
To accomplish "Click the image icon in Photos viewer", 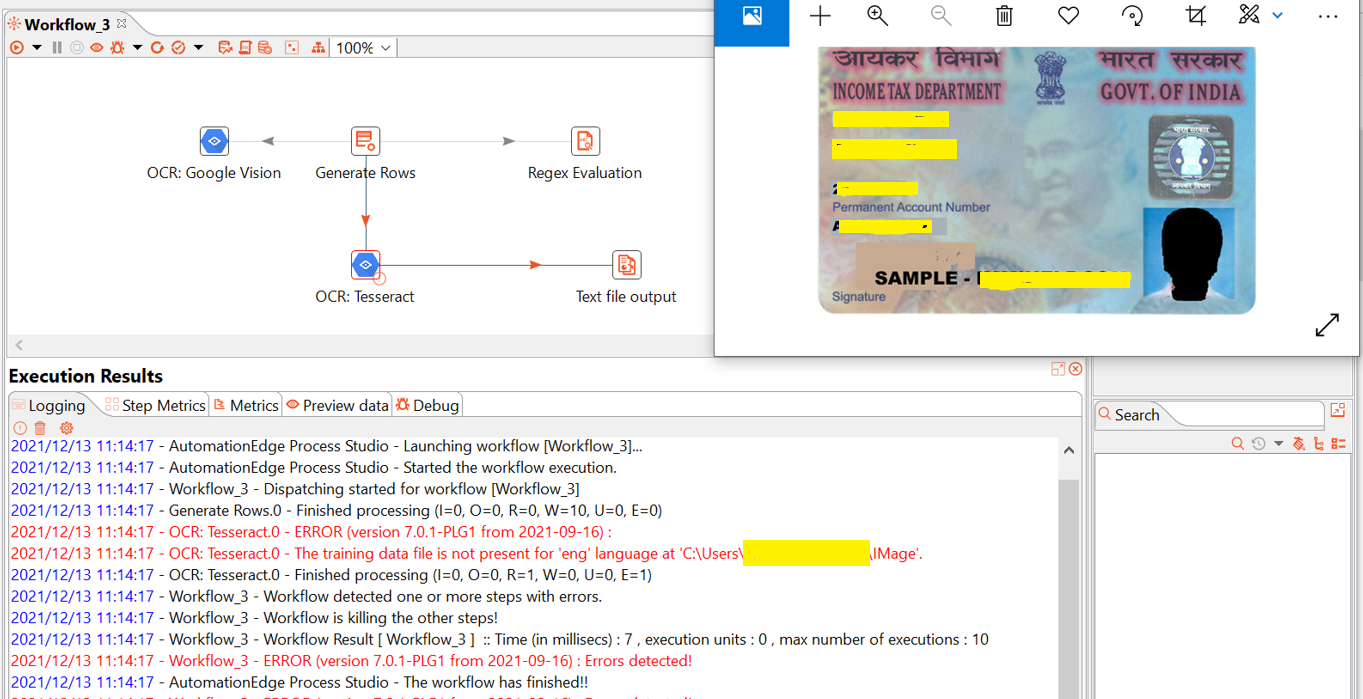I will pos(752,16).
